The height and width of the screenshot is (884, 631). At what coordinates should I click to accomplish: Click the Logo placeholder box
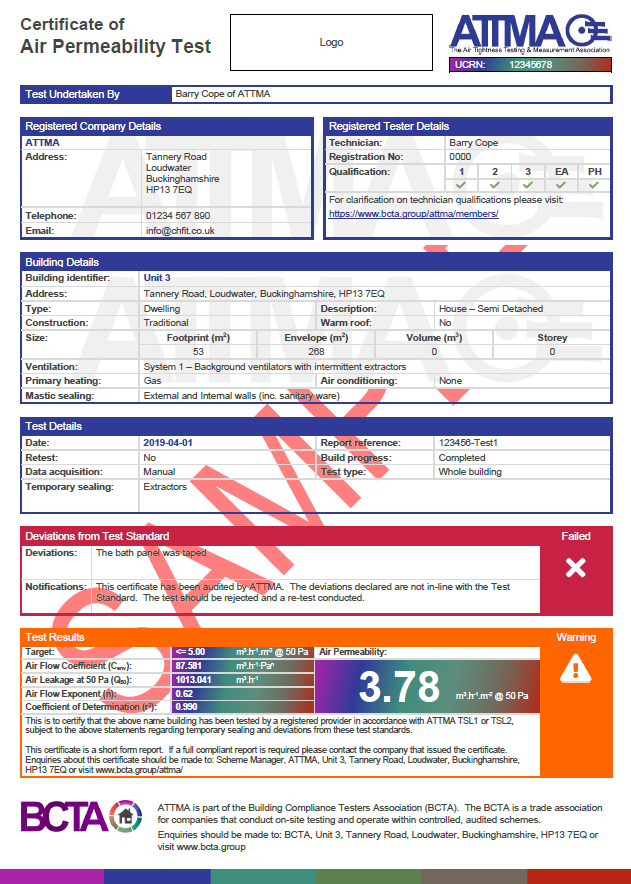331,42
